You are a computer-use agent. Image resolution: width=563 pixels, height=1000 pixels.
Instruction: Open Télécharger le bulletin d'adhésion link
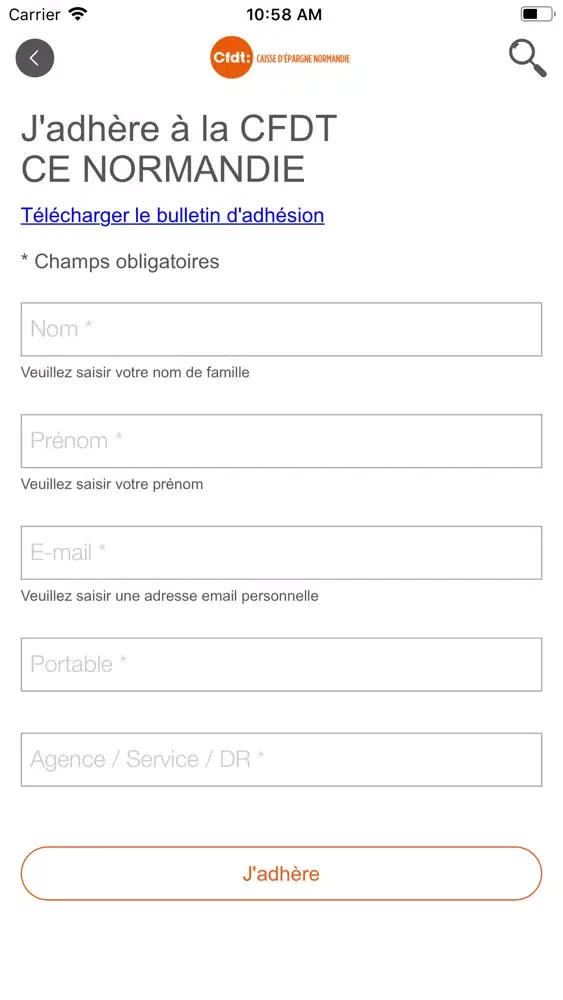(x=172, y=215)
